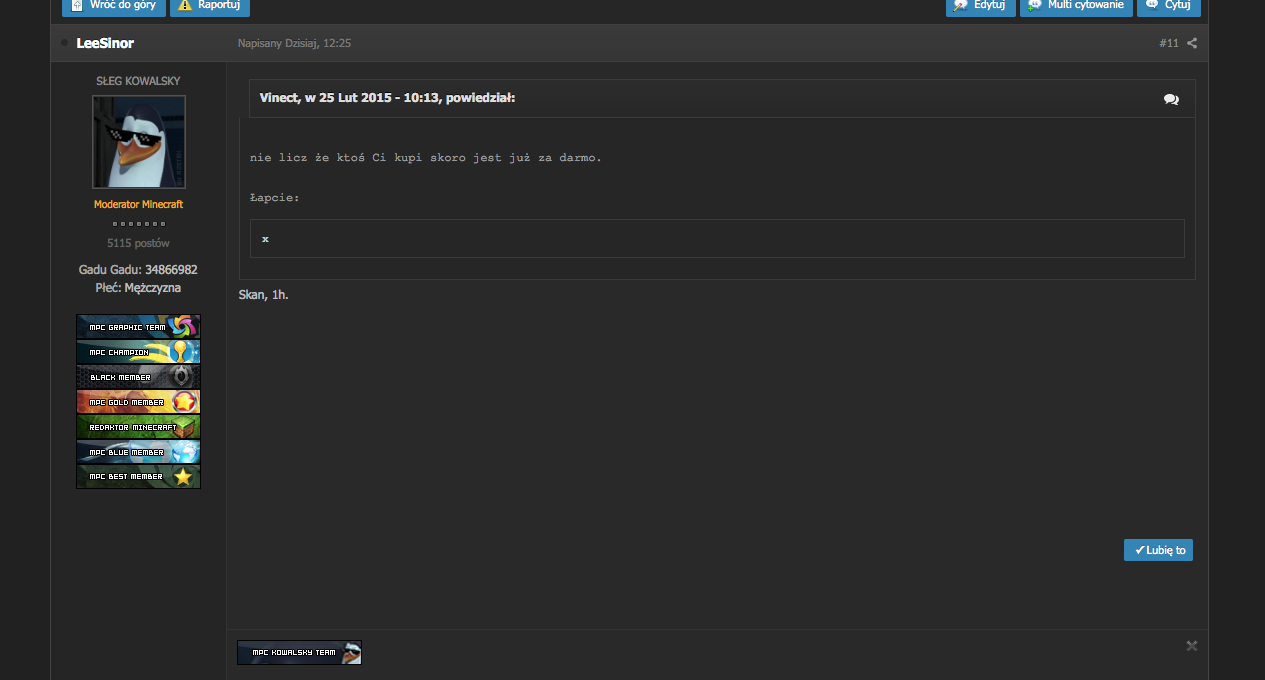Hide the signature with the X icon
This screenshot has height=680, width=1265.
1191,646
